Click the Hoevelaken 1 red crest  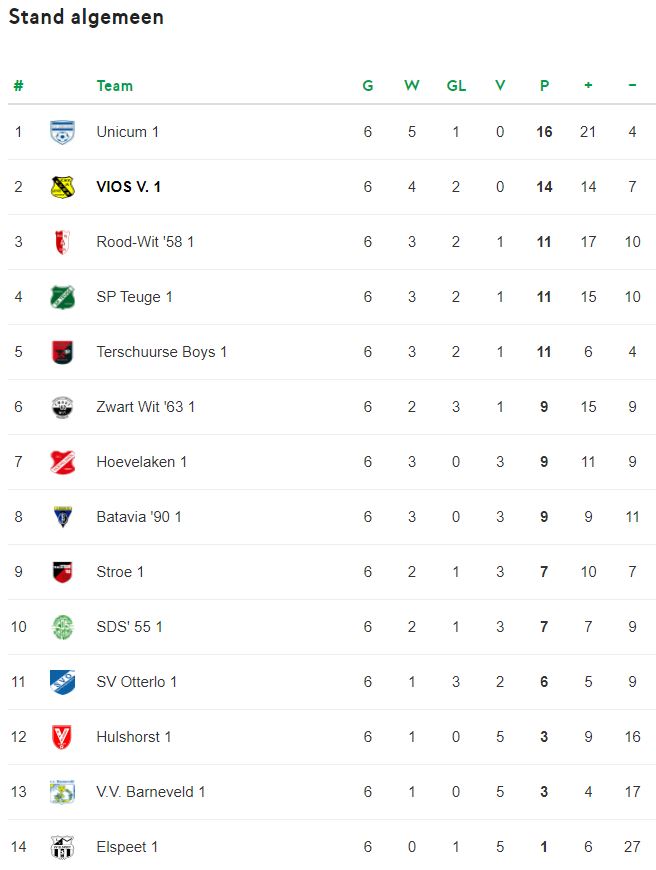[62, 462]
